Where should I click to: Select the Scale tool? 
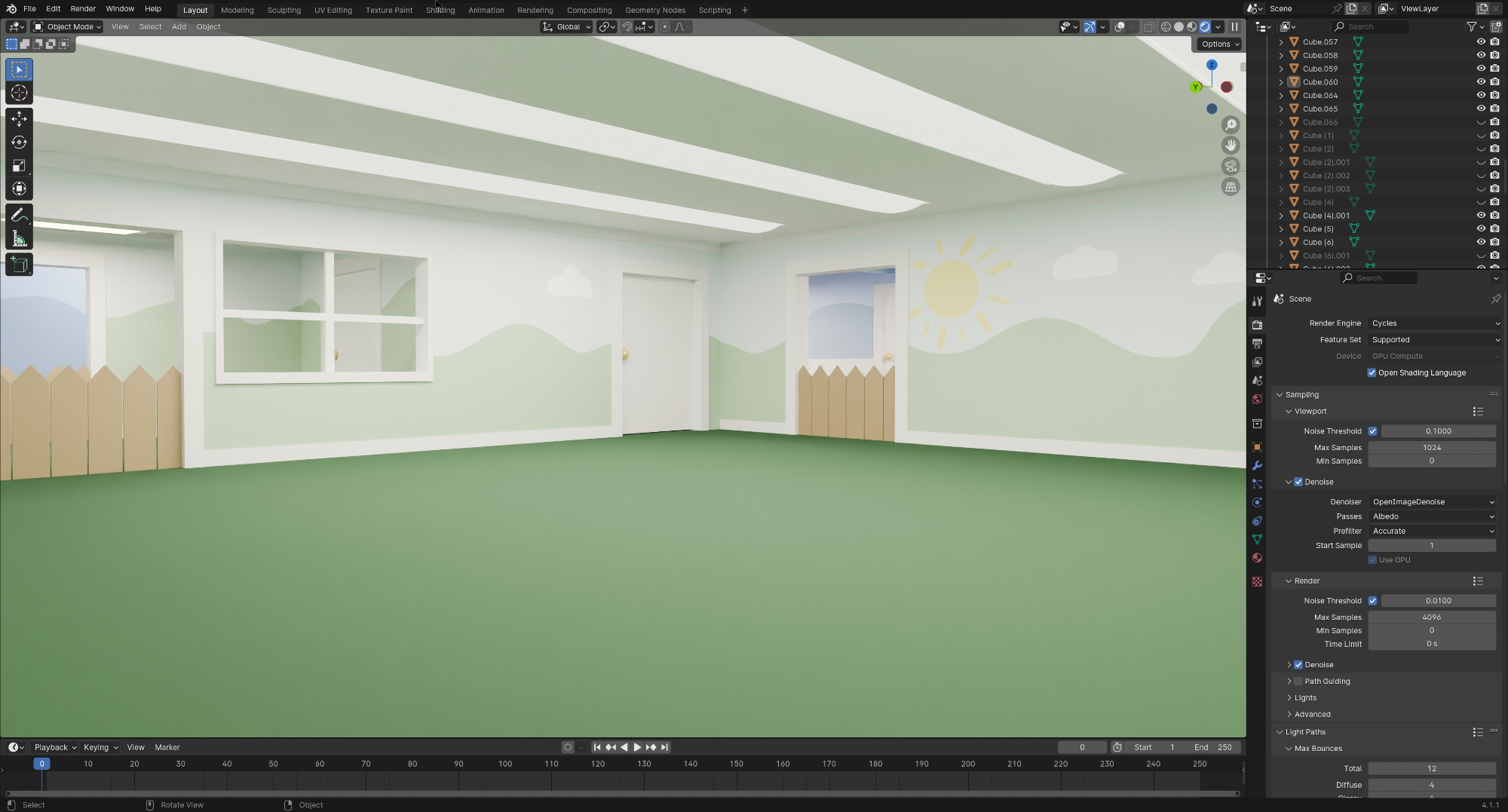coord(19,166)
